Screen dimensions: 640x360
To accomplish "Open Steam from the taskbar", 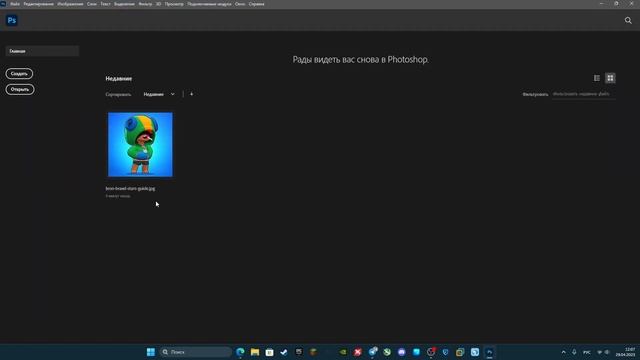I will point(284,352).
